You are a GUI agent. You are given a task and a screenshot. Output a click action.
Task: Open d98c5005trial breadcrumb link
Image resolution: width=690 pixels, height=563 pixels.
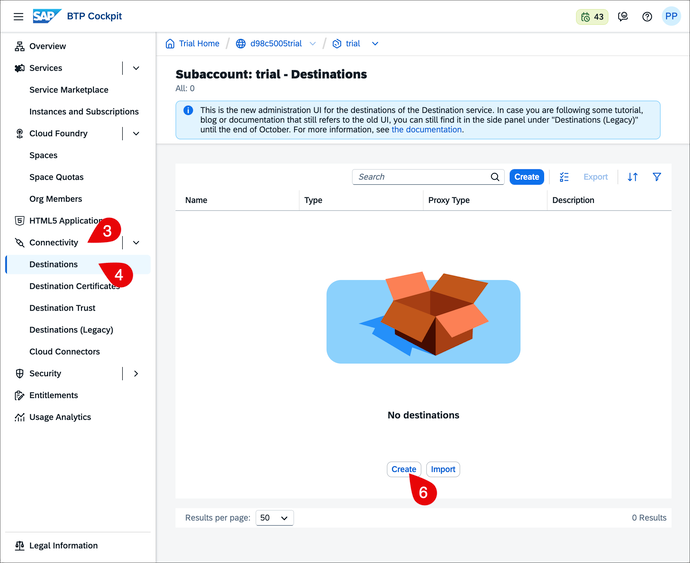coord(276,44)
